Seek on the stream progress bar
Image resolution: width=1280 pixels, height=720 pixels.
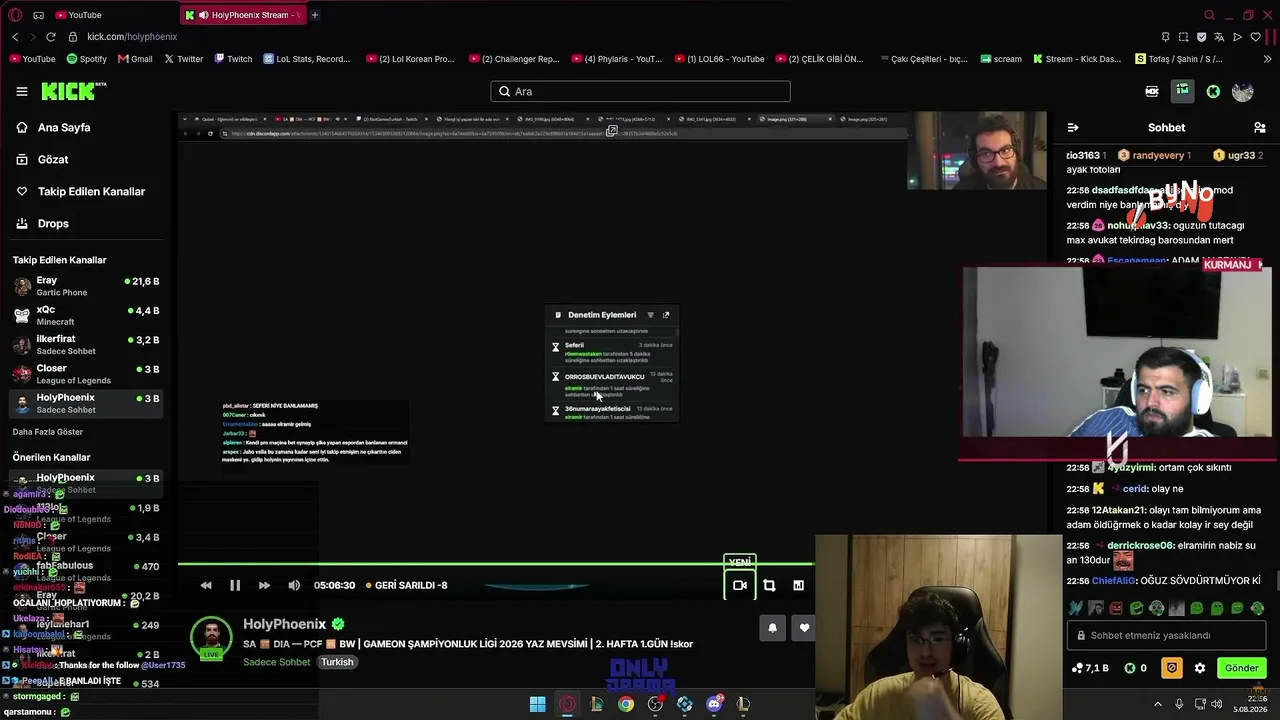coord(497,565)
